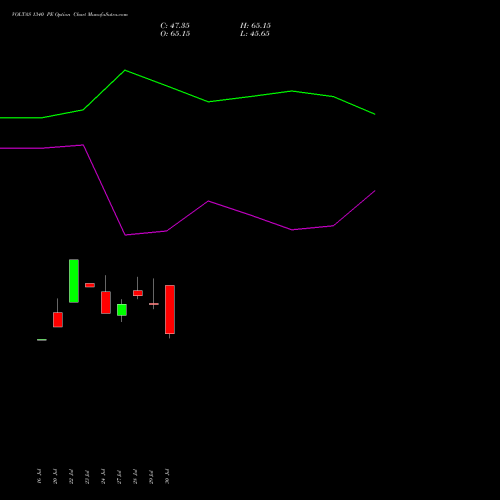
Task: Select the small green candlestick for 27 Jul
Action: (x=122, y=310)
